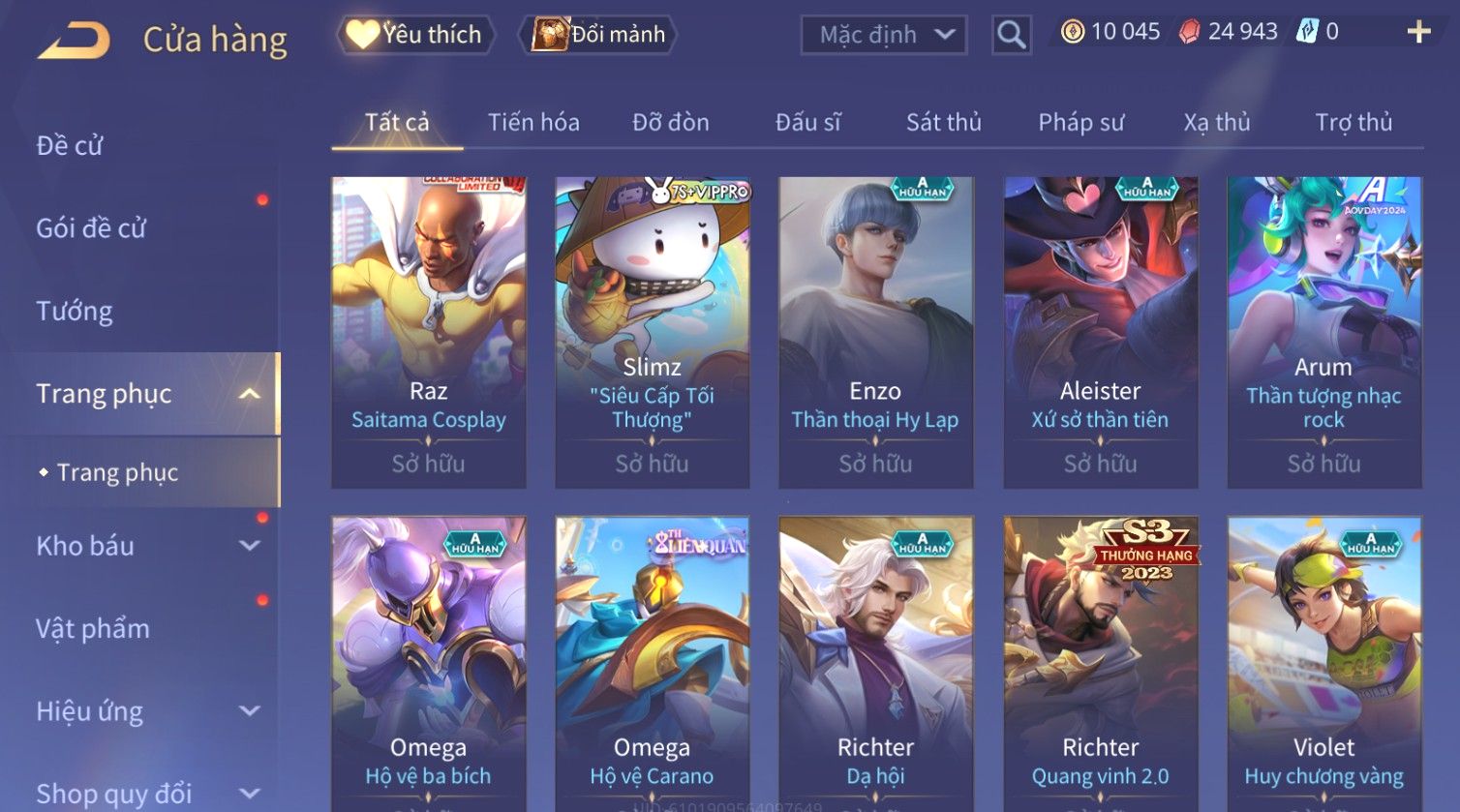Tap the blue voucher ticket icon
The width and height of the screenshot is (1460, 812).
click(1307, 32)
